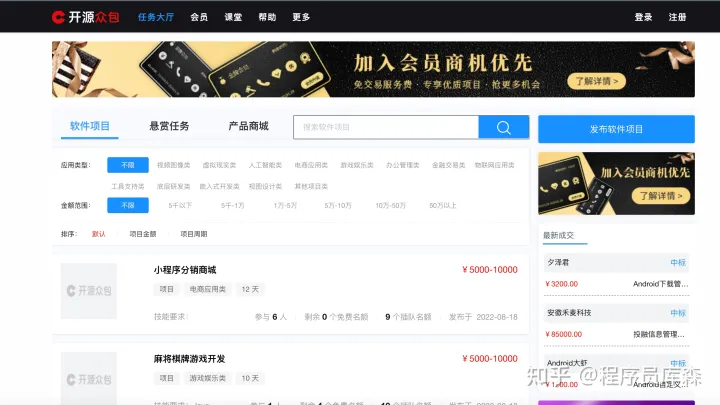Viewport: 720px width, 405px height.
Task: Click 安徽禾麦科技 in latest deals
Action: [569, 312]
